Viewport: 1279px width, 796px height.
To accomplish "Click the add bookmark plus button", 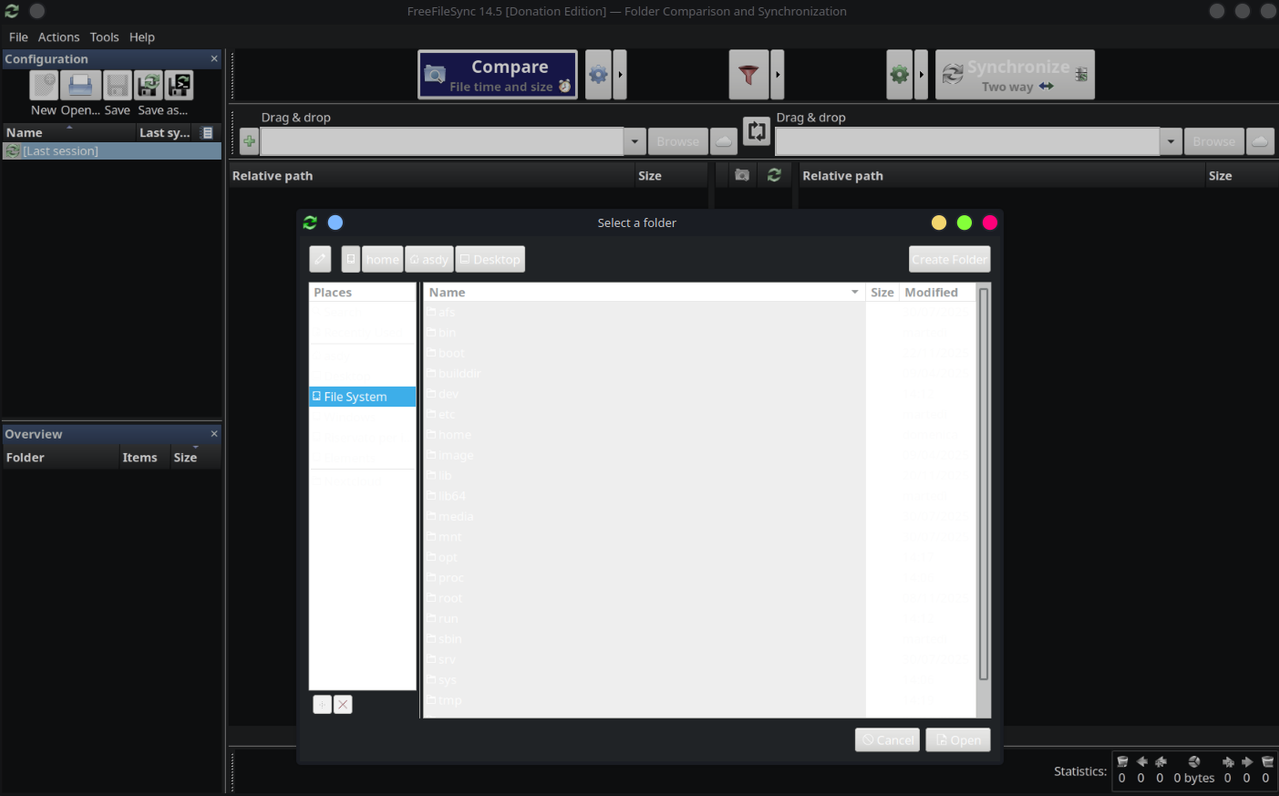I will 322,704.
